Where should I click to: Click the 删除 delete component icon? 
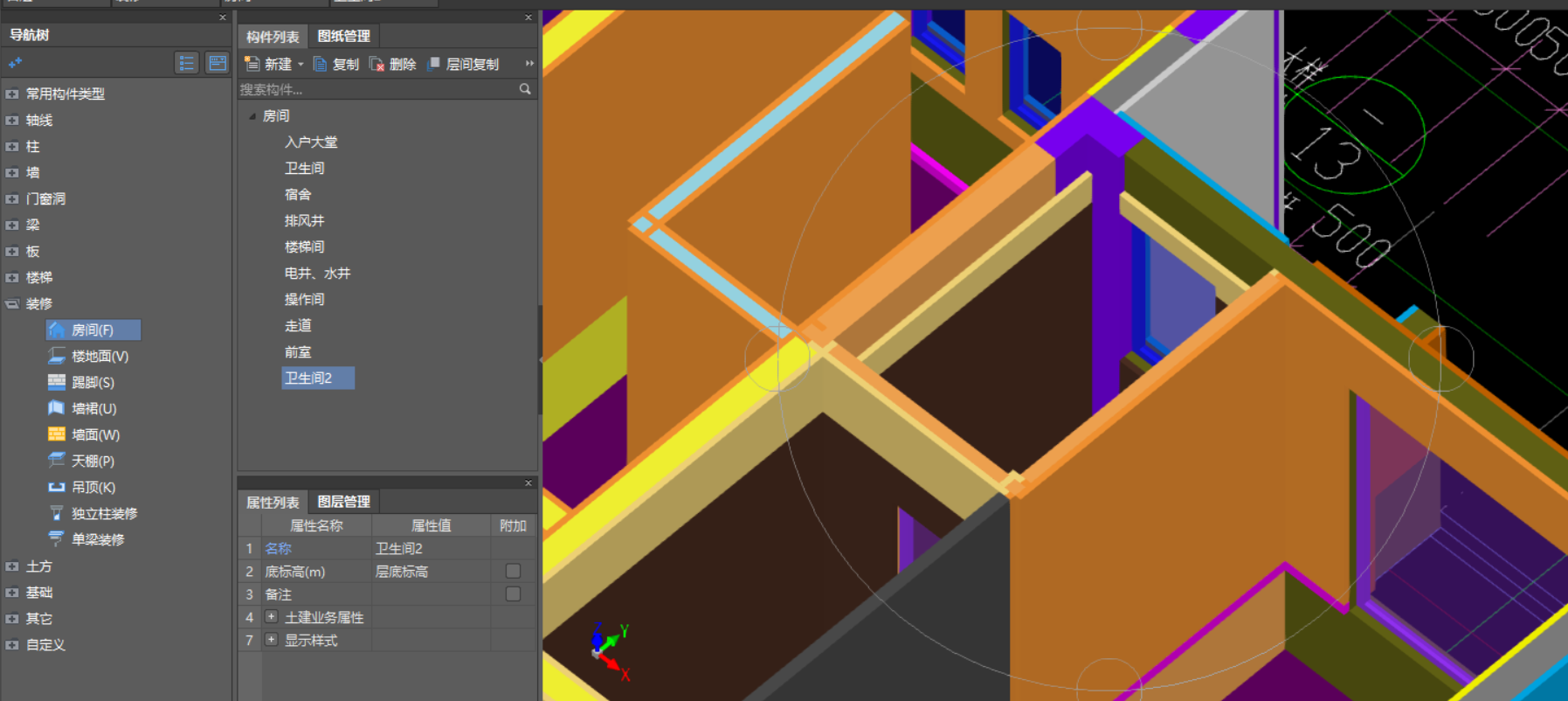(x=376, y=64)
